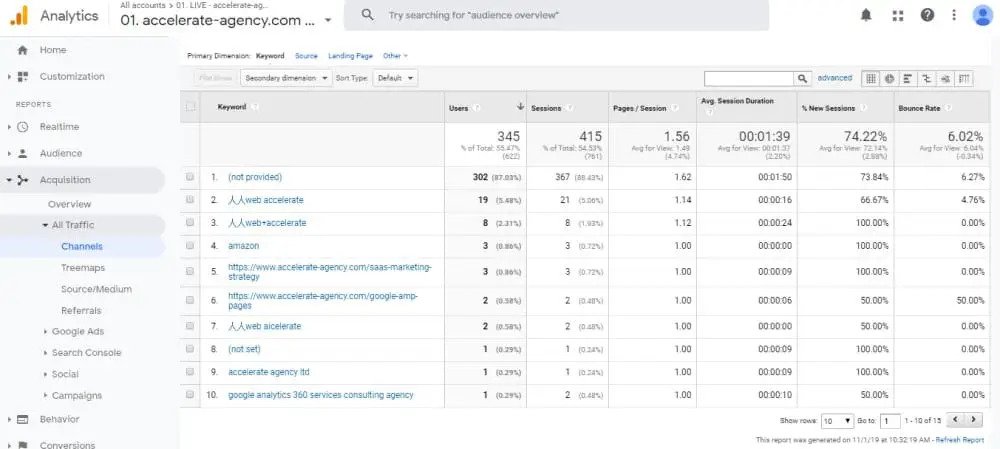Switch to pie chart percentage view
Viewport: 1000px width, 449px height.
point(889,78)
